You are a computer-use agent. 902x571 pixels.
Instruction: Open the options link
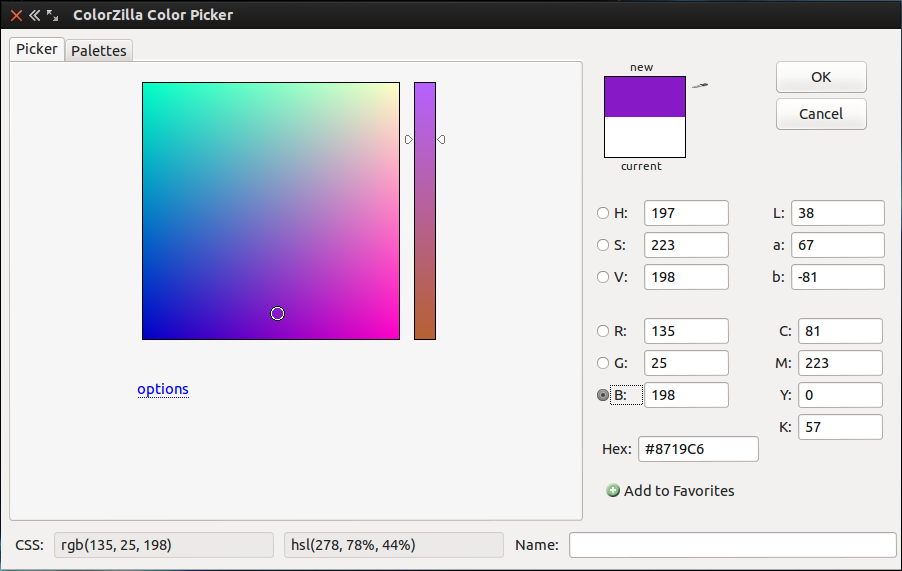pyautogui.click(x=163, y=389)
